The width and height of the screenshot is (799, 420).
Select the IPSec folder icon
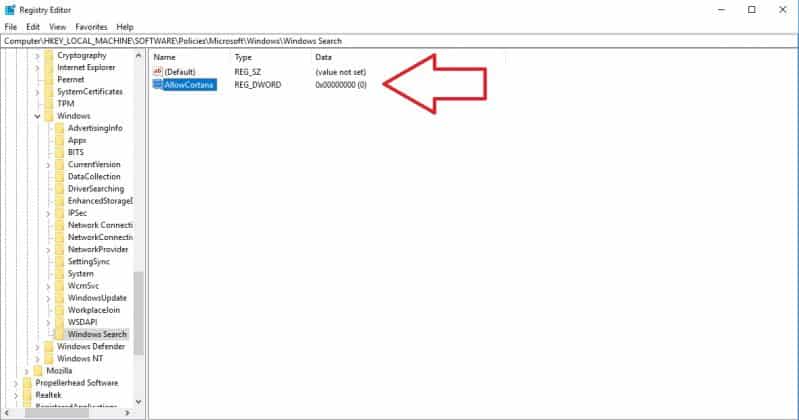(60, 213)
